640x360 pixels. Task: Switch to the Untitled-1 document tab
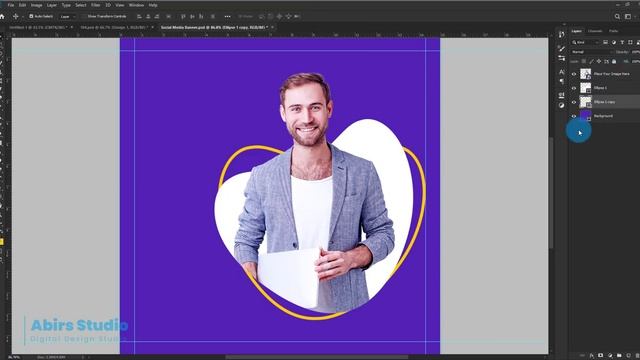click(x=38, y=27)
